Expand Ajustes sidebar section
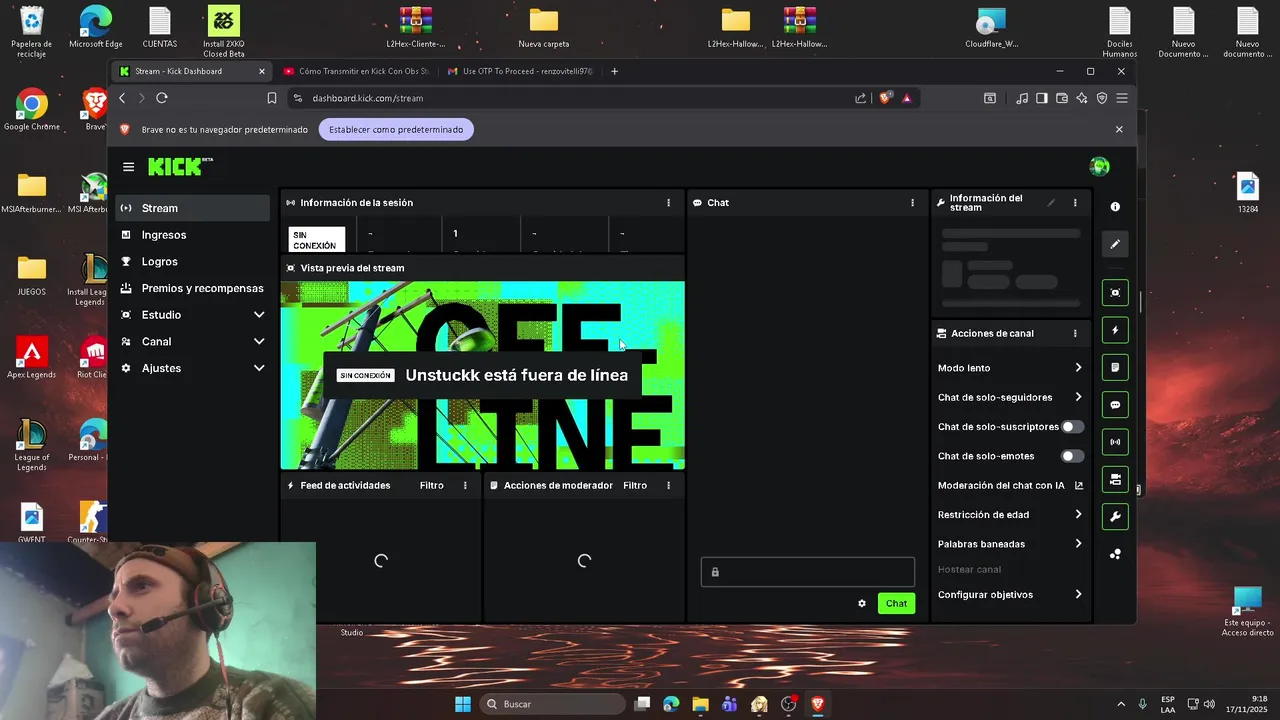This screenshot has height=720, width=1280. pos(192,368)
